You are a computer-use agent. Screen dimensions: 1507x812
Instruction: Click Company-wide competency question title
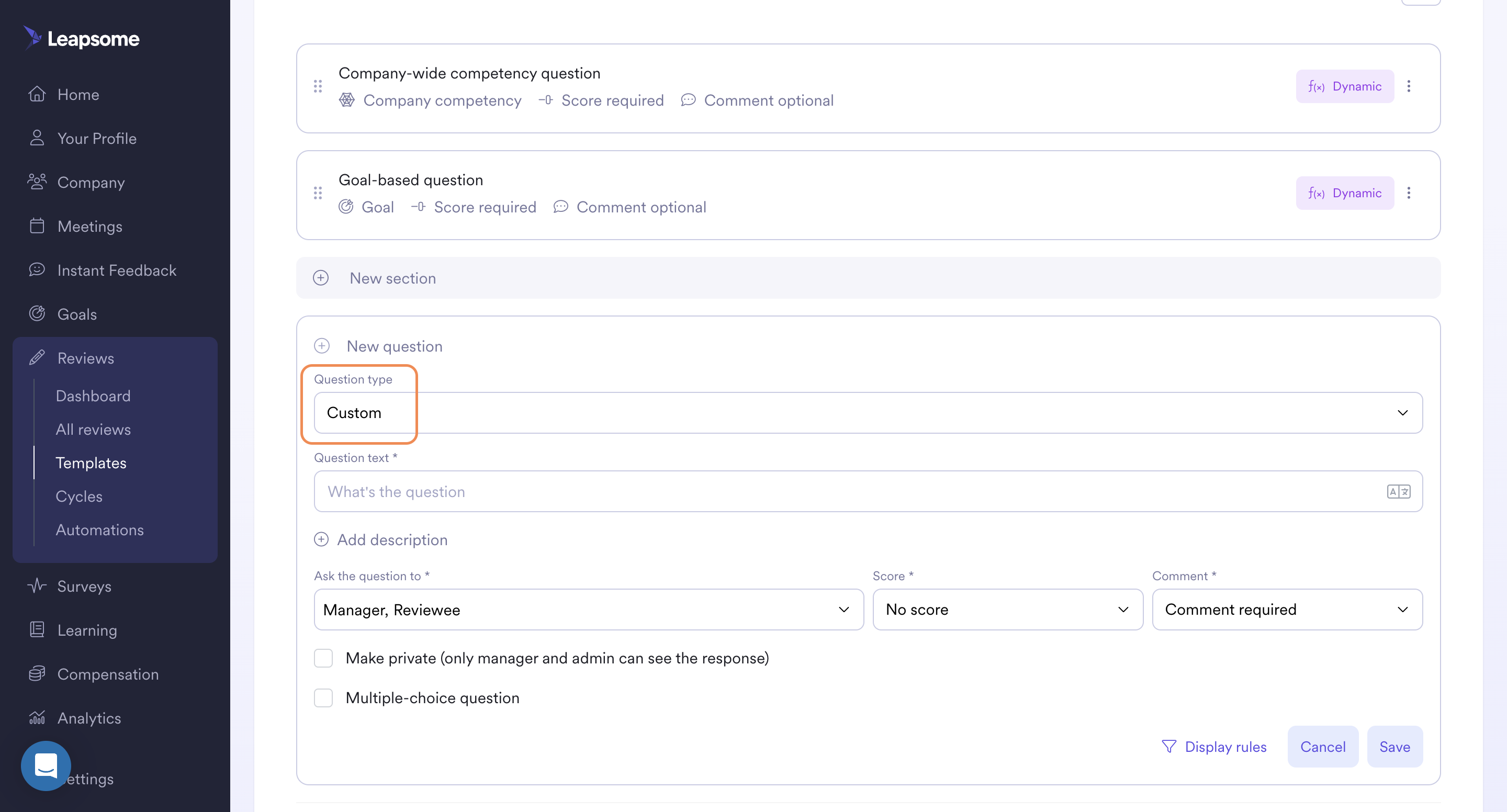(x=469, y=73)
